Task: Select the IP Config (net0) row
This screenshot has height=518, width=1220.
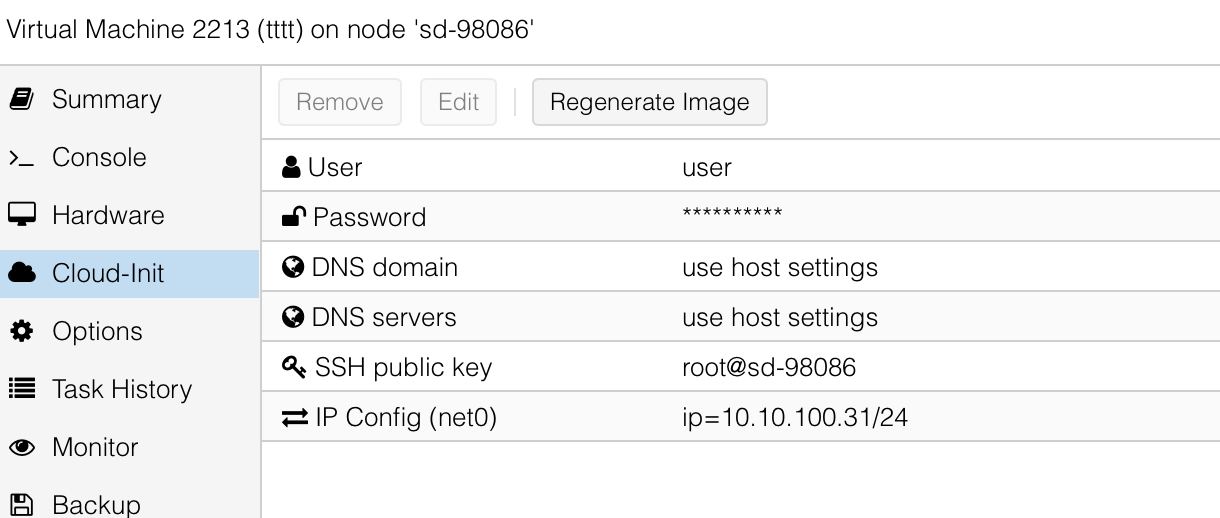Action: point(741,417)
